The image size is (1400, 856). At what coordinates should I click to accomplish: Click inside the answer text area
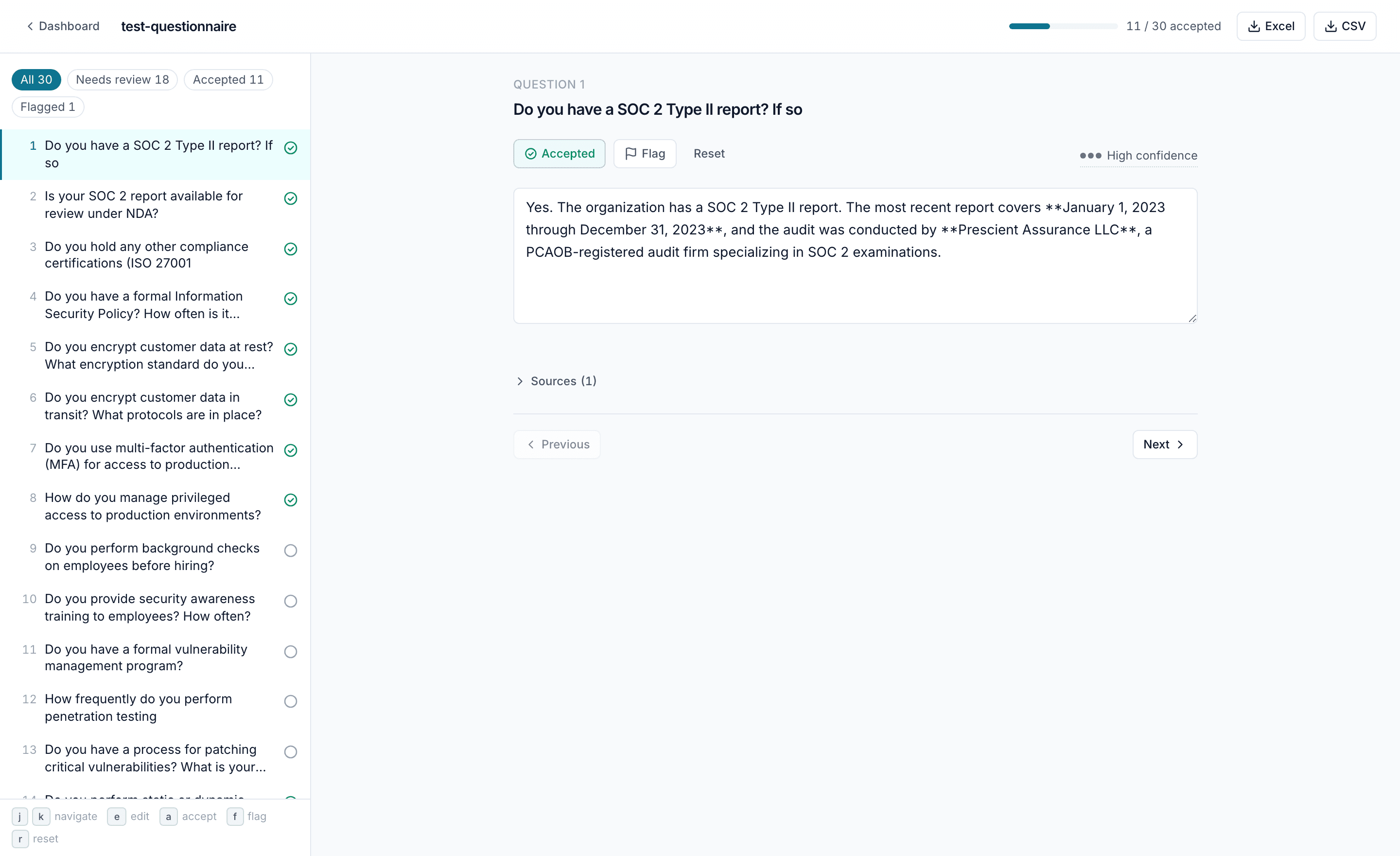(x=855, y=256)
